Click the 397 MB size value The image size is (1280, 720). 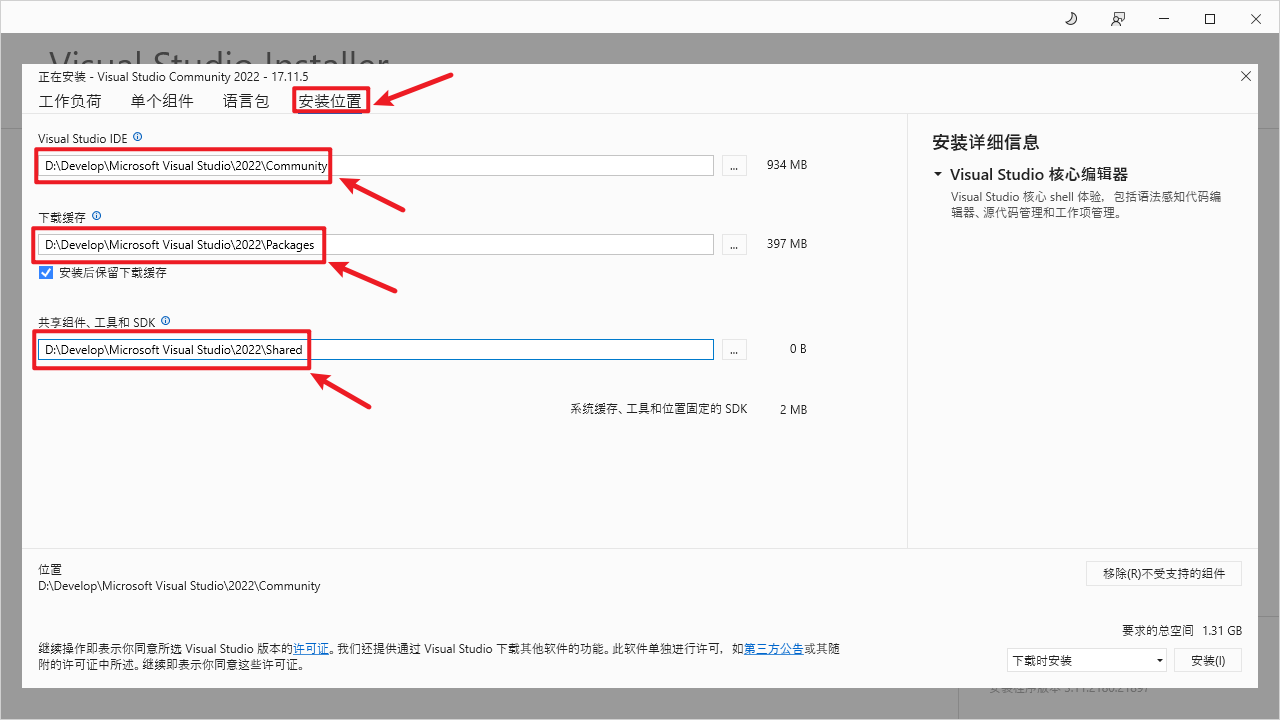click(x=786, y=244)
